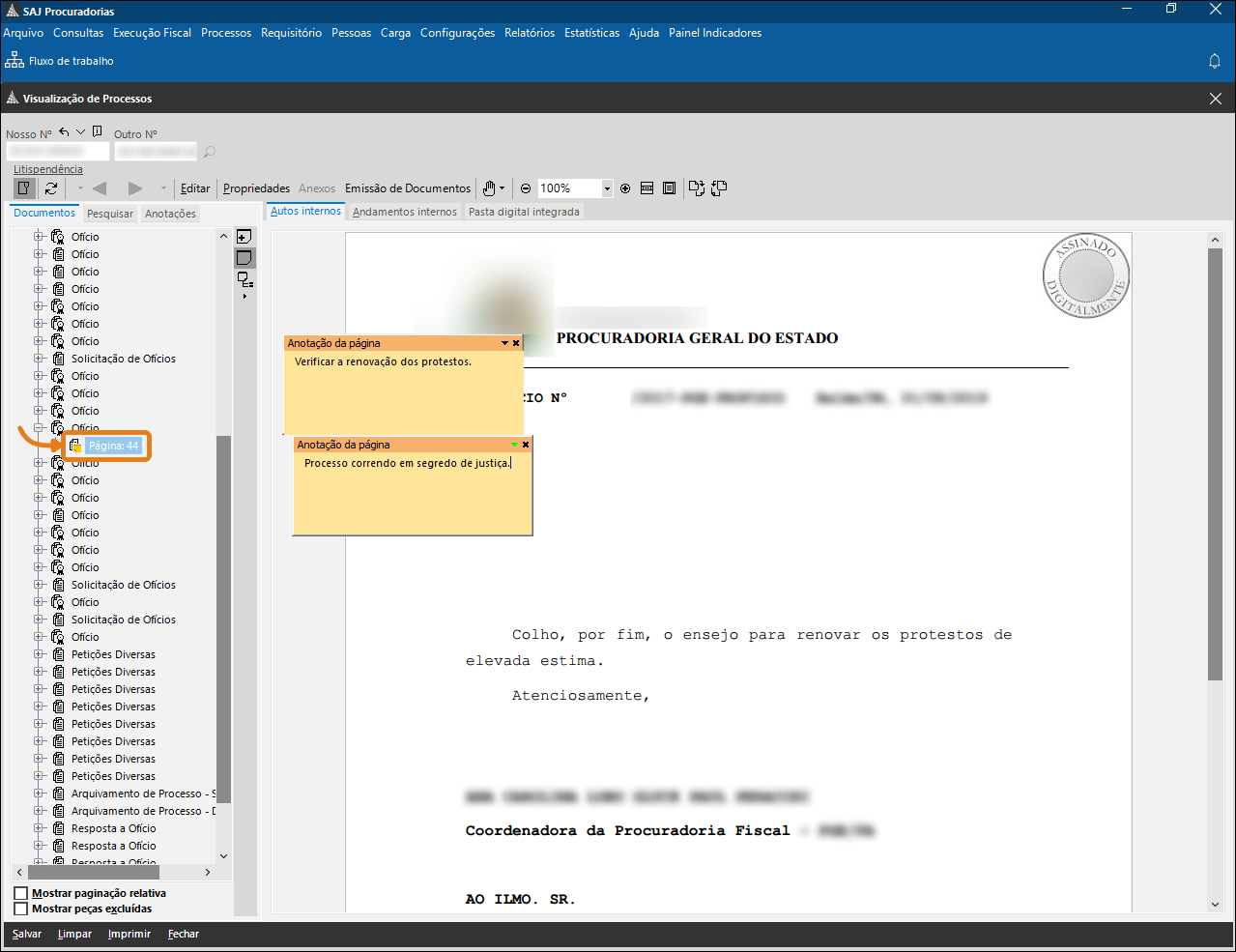Open the 100% zoom level dropdown
Viewport: 1236px width, 952px height.
click(607, 188)
